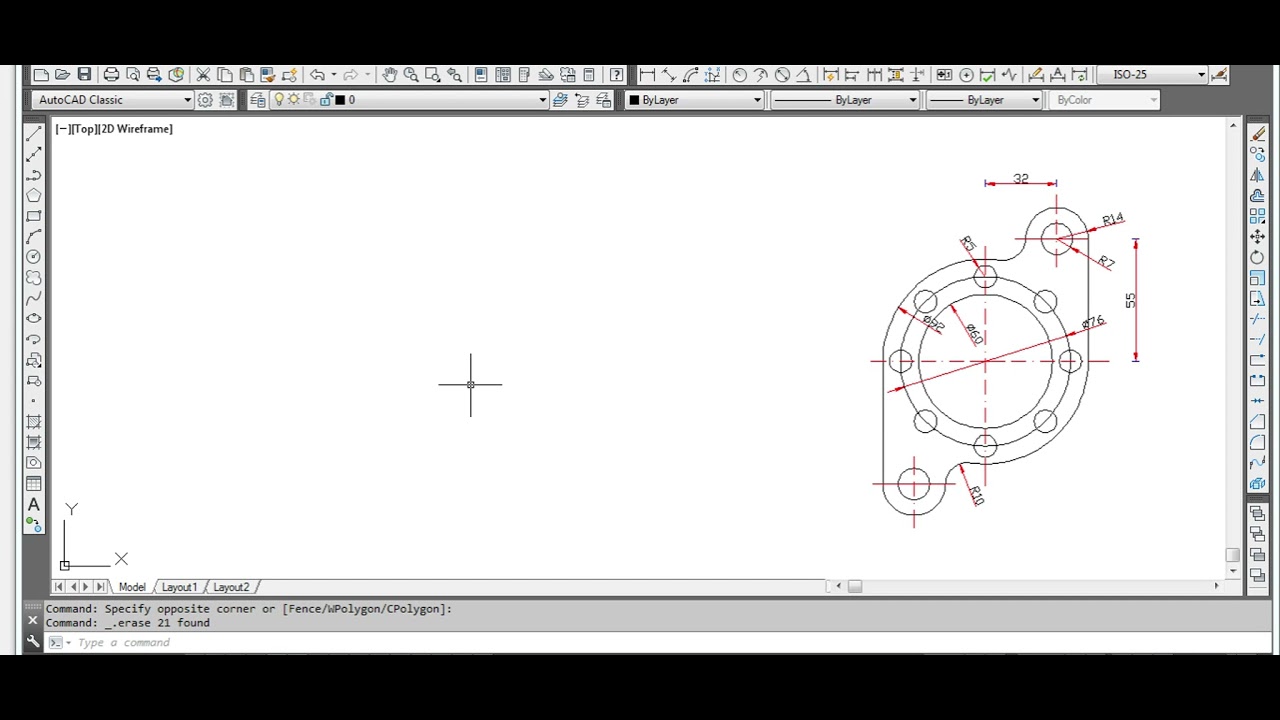Close the command line window
The height and width of the screenshot is (720, 1280).
click(32, 621)
